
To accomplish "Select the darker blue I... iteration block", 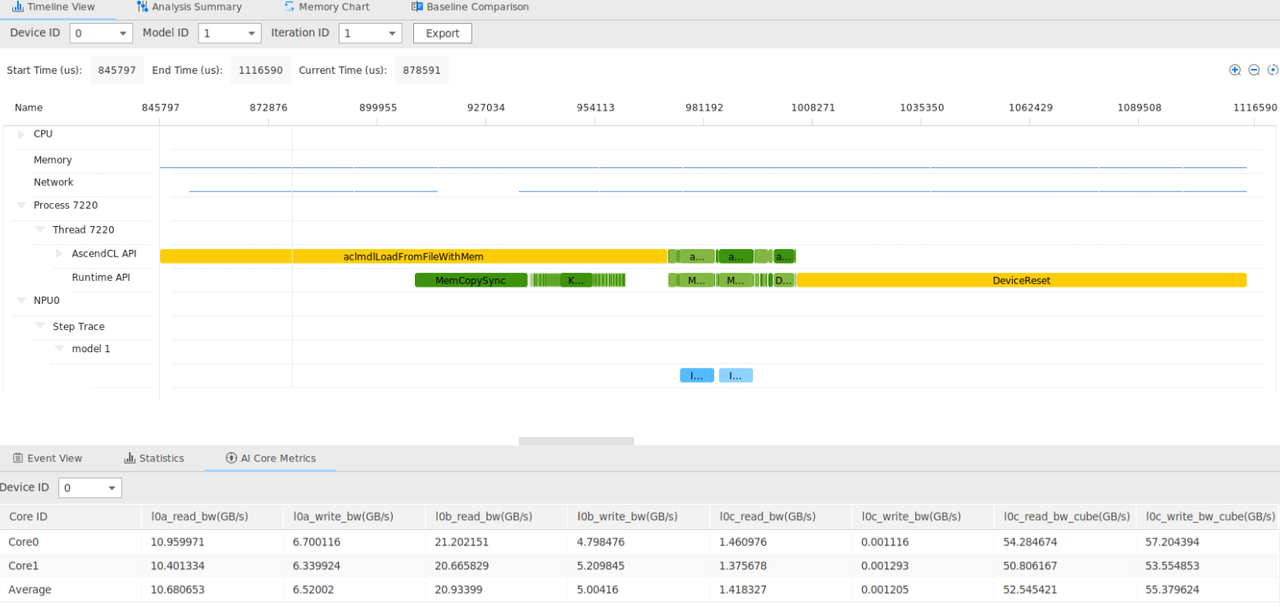I will tap(697, 376).
